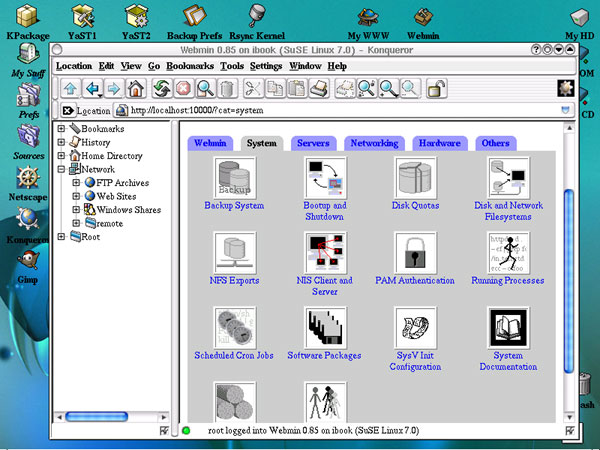The image size is (600, 450).
Task: Expand the remote node
Action: point(76,223)
